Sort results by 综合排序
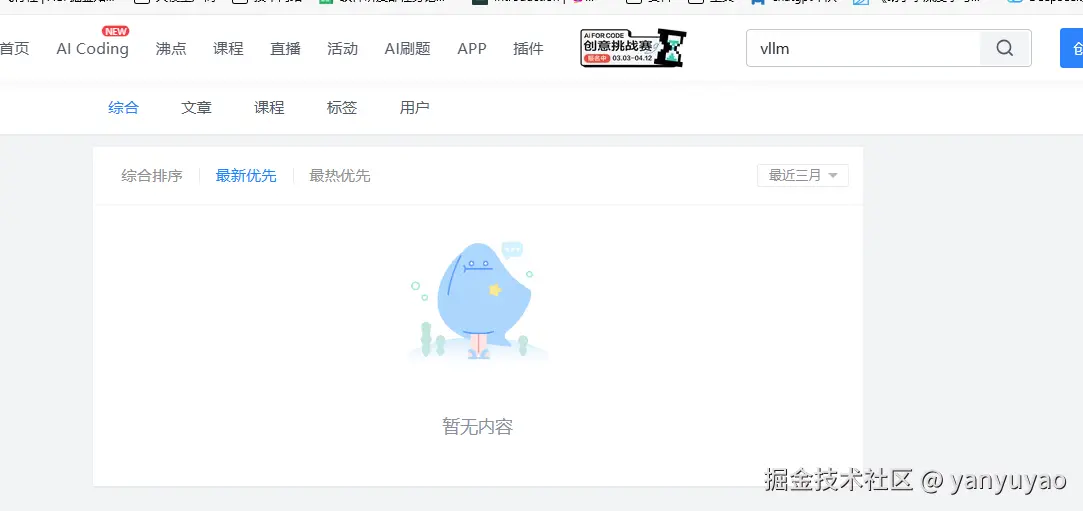Screen dimensions: 1083x511 pos(152,175)
